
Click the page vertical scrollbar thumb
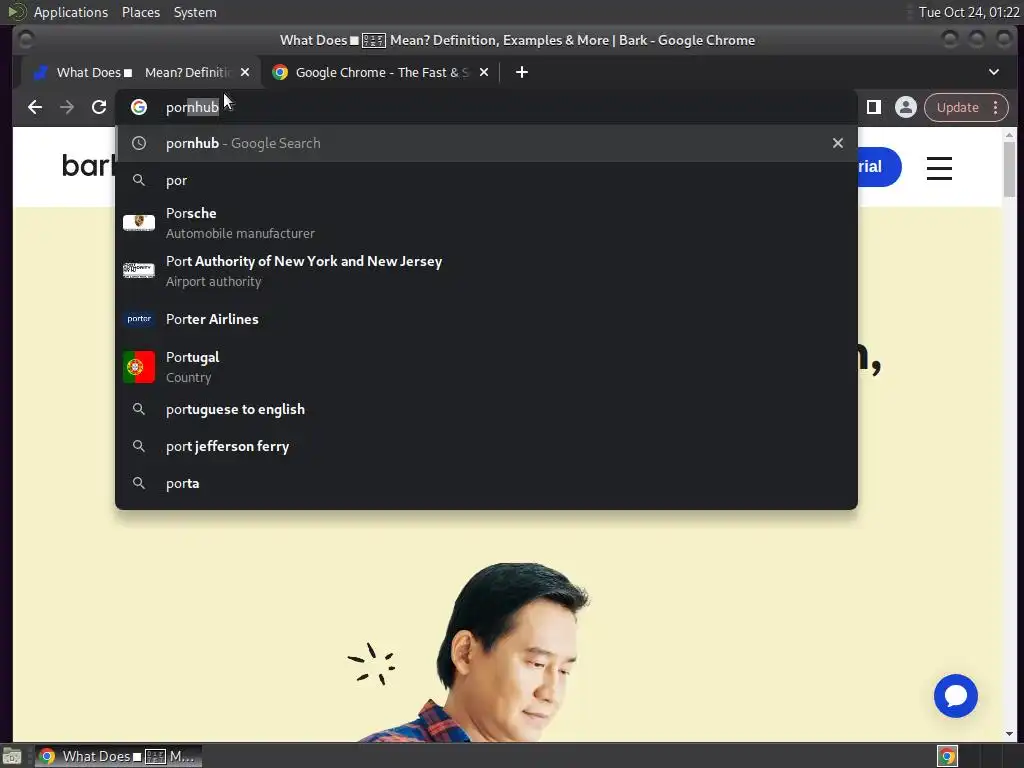coord(1010,168)
